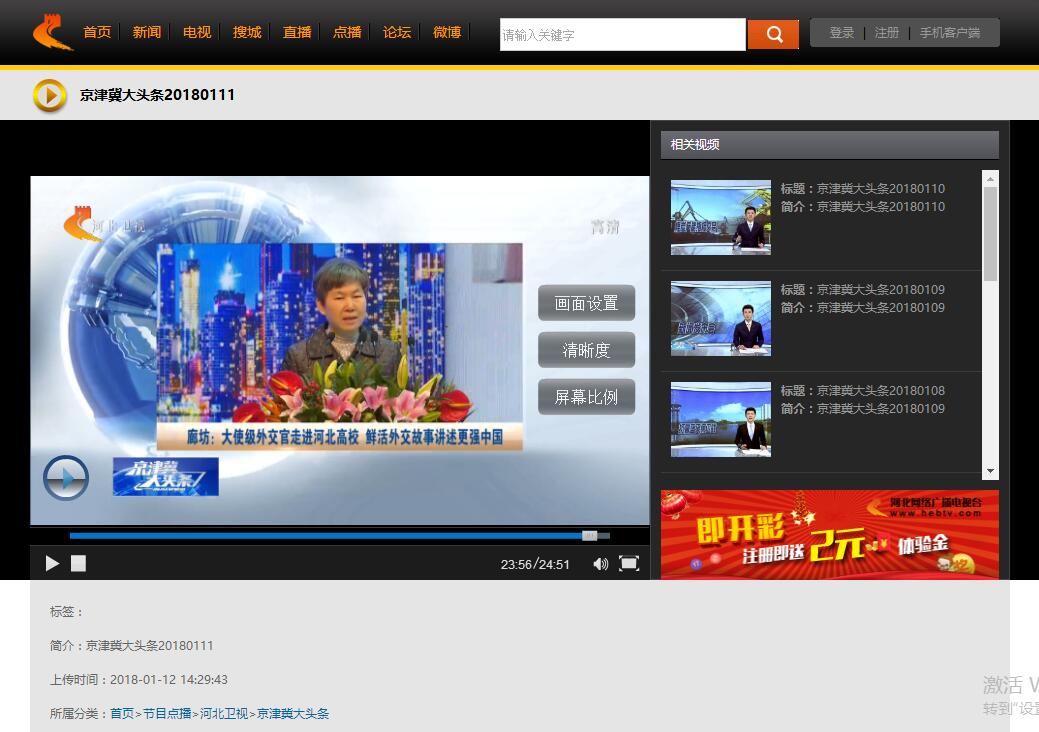
Task: Click the site logo in header
Action: pos(53,32)
